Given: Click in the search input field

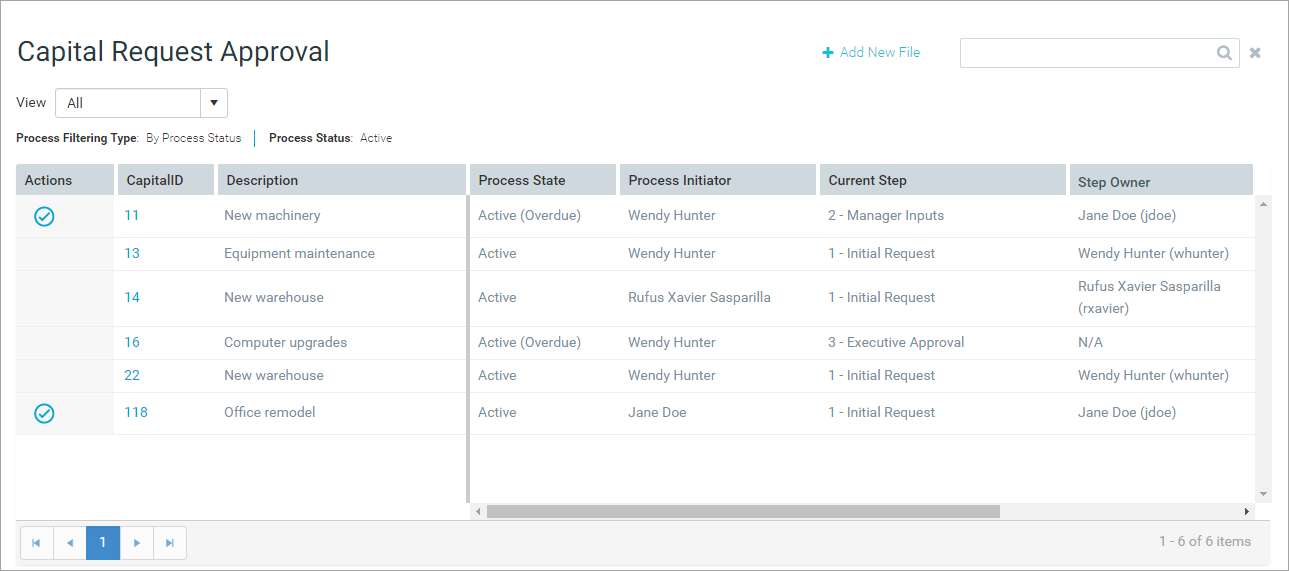Looking at the screenshot, I should click(1087, 53).
